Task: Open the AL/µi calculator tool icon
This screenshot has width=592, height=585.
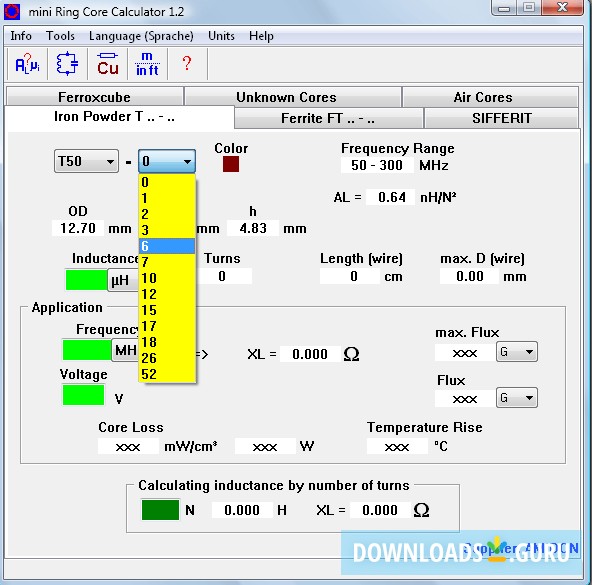Action: click(x=27, y=64)
